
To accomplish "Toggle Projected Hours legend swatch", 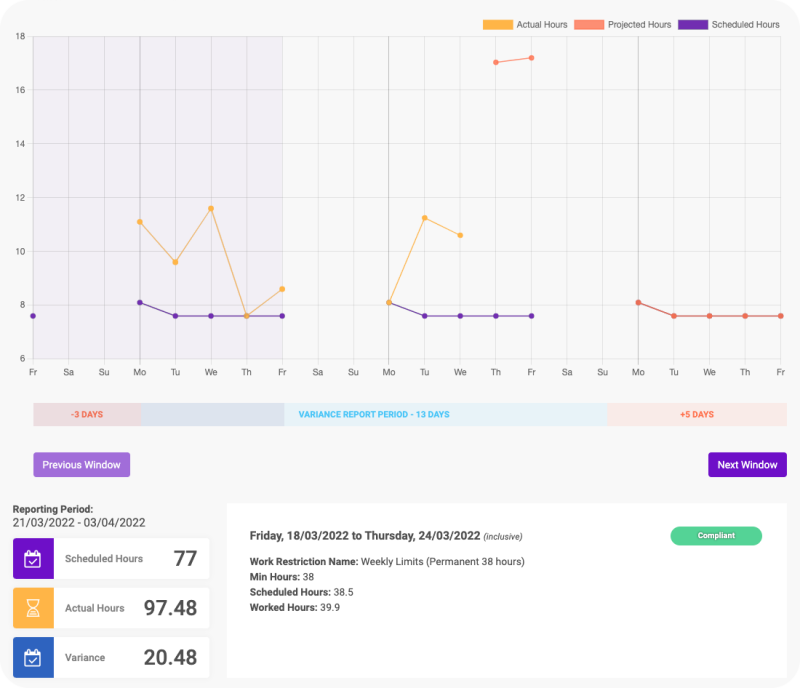I will click(589, 24).
